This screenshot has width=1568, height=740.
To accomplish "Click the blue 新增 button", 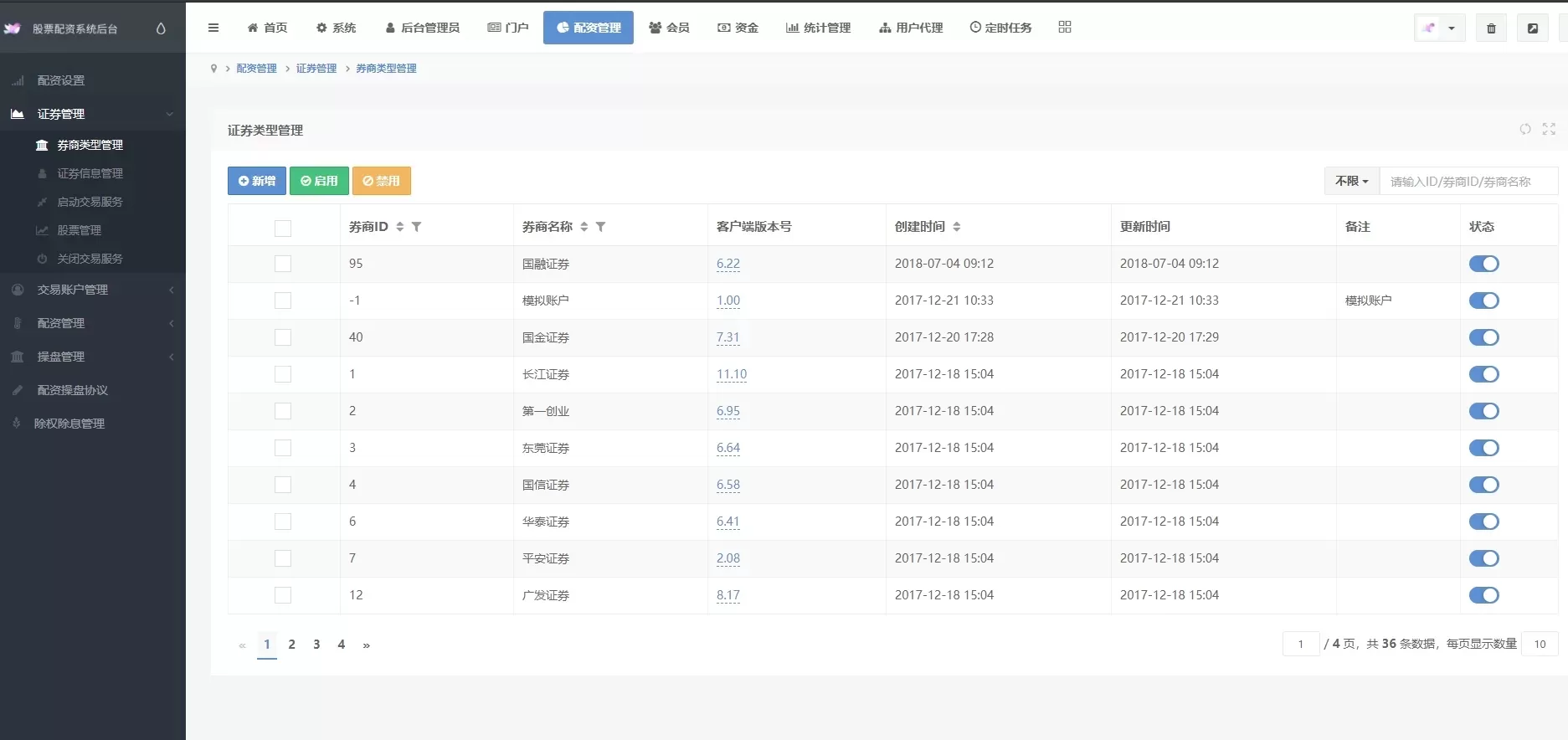I will [x=257, y=181].
